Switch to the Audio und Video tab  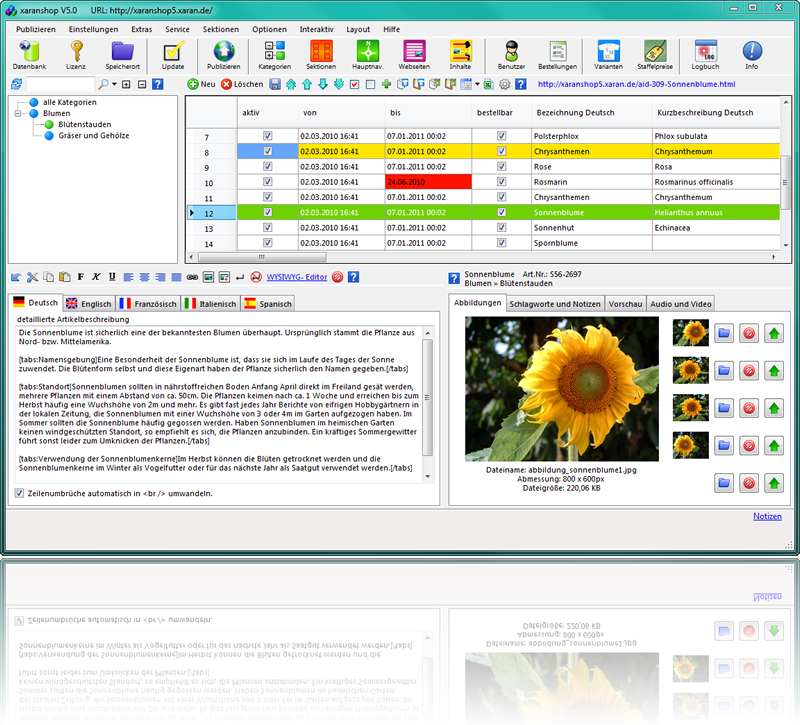(681, 304)
